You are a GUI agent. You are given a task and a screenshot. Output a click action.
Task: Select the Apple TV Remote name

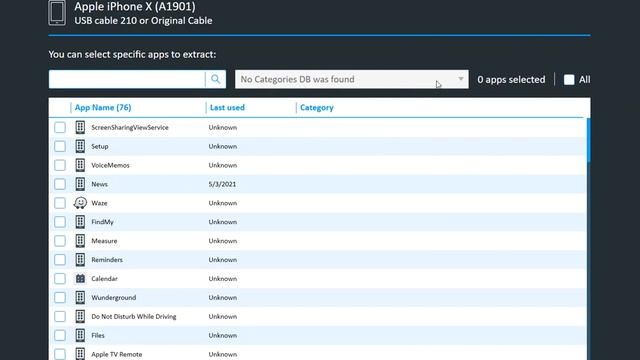(117, 354)
